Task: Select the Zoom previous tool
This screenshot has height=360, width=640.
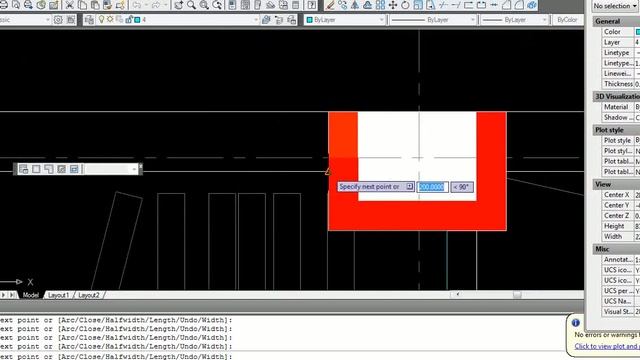Action: coord(217,5)
